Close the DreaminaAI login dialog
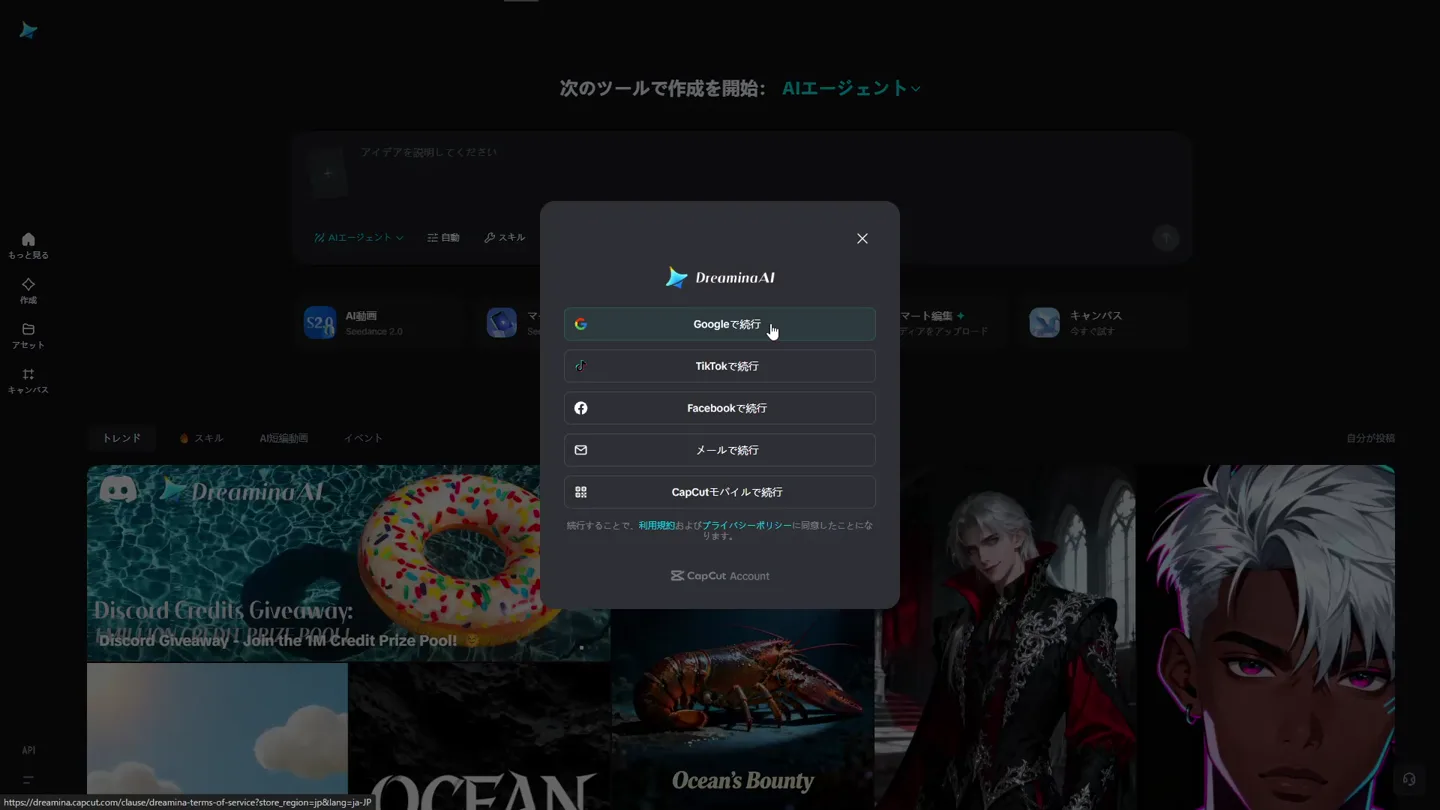The width and height of the screenshot is (1440, 810). point(862,239)
